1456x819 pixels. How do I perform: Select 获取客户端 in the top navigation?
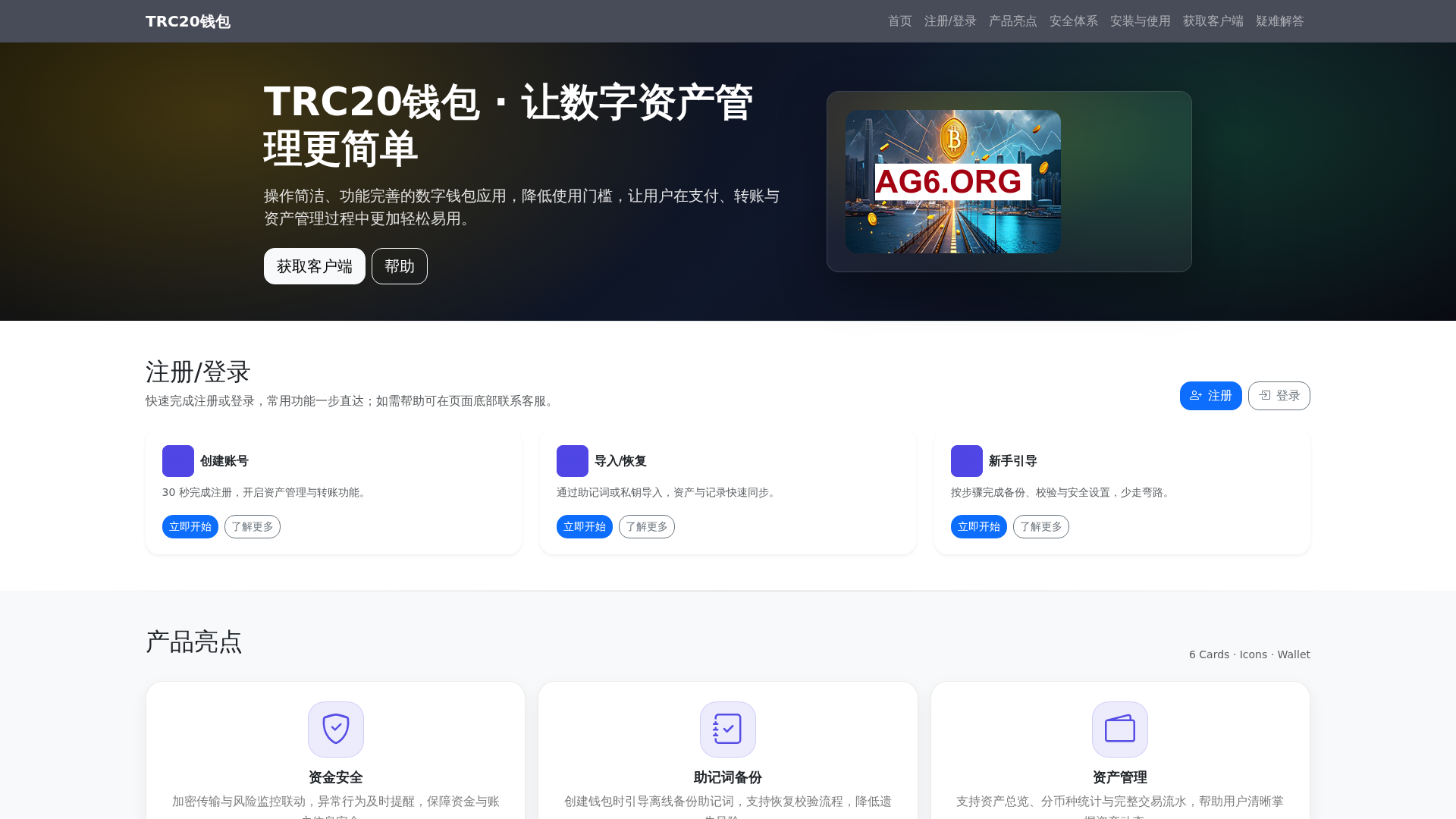pyautogui.click(x=1213, y=21)
